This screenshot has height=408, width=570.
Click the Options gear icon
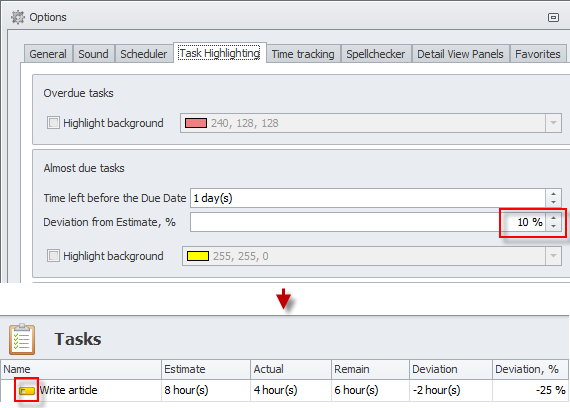click(17, 17)
